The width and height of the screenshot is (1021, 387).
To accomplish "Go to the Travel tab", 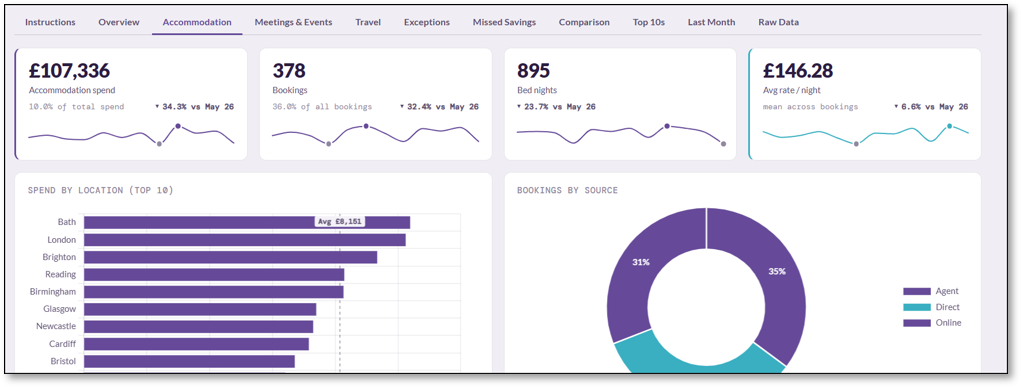I will (369, 22).
